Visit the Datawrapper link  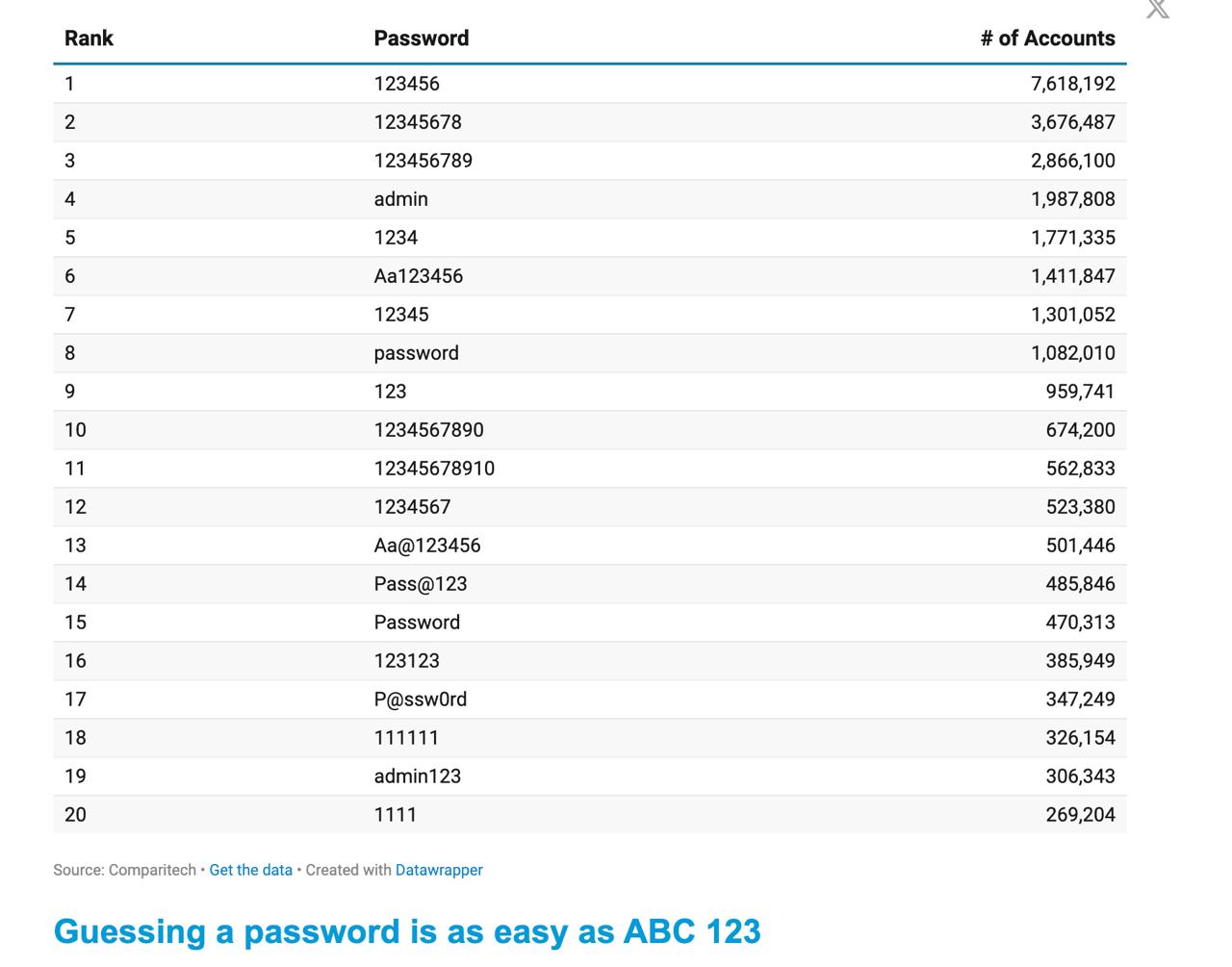tap(439, 870)
